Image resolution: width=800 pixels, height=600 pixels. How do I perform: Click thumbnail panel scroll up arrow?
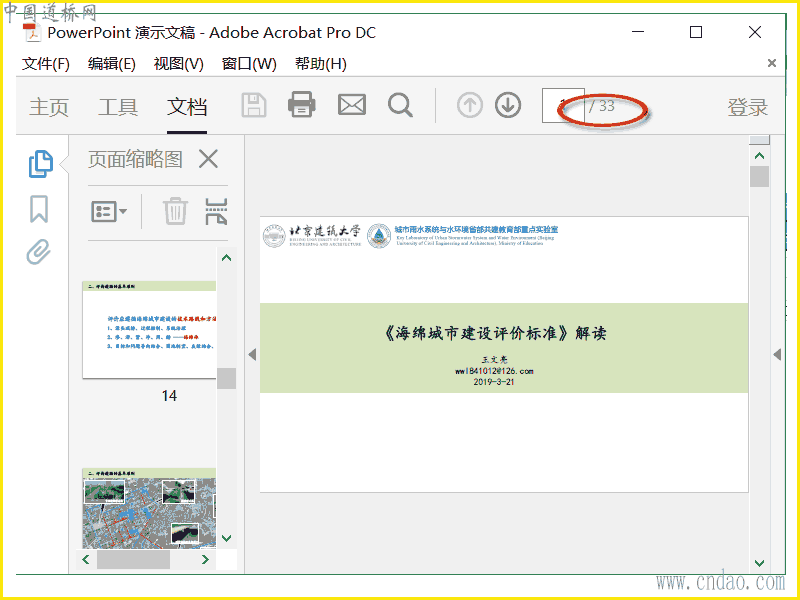pyautogui.click(x=227, y=258)
